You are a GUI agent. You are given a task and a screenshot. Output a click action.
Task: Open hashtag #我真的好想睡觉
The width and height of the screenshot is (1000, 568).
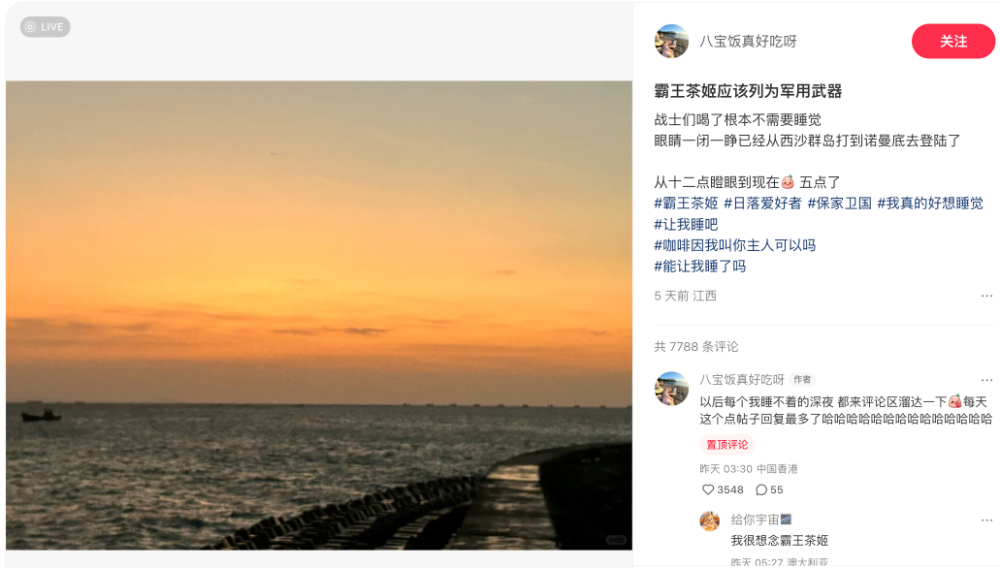pos(930,203)
